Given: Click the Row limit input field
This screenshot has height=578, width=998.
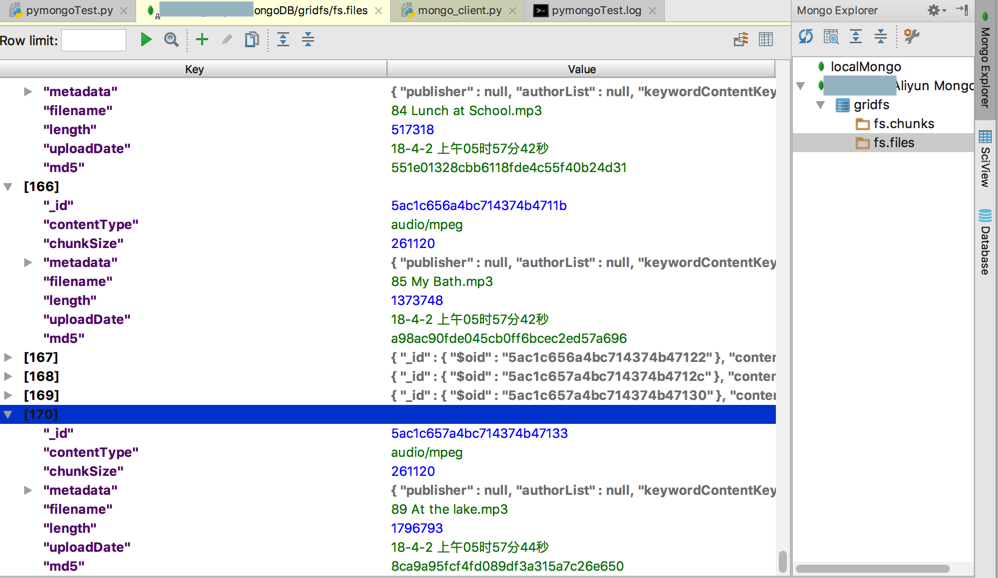Looking at the screenshot, I should [94, 41].
